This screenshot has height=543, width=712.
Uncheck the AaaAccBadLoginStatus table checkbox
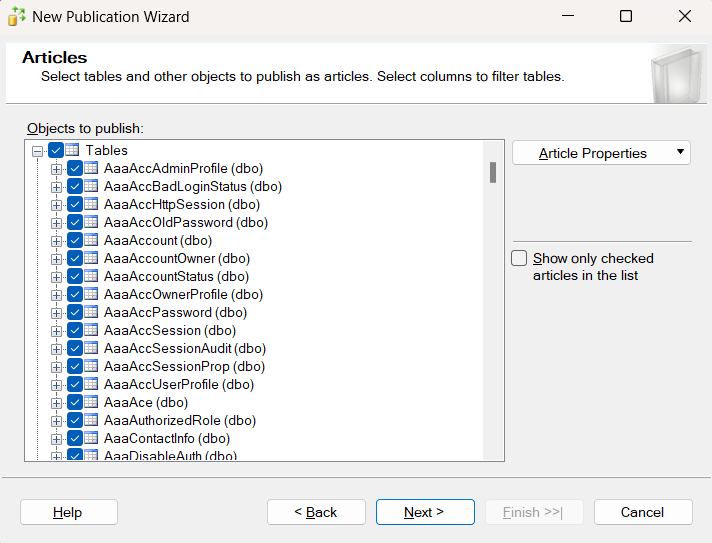click(75, 186)
